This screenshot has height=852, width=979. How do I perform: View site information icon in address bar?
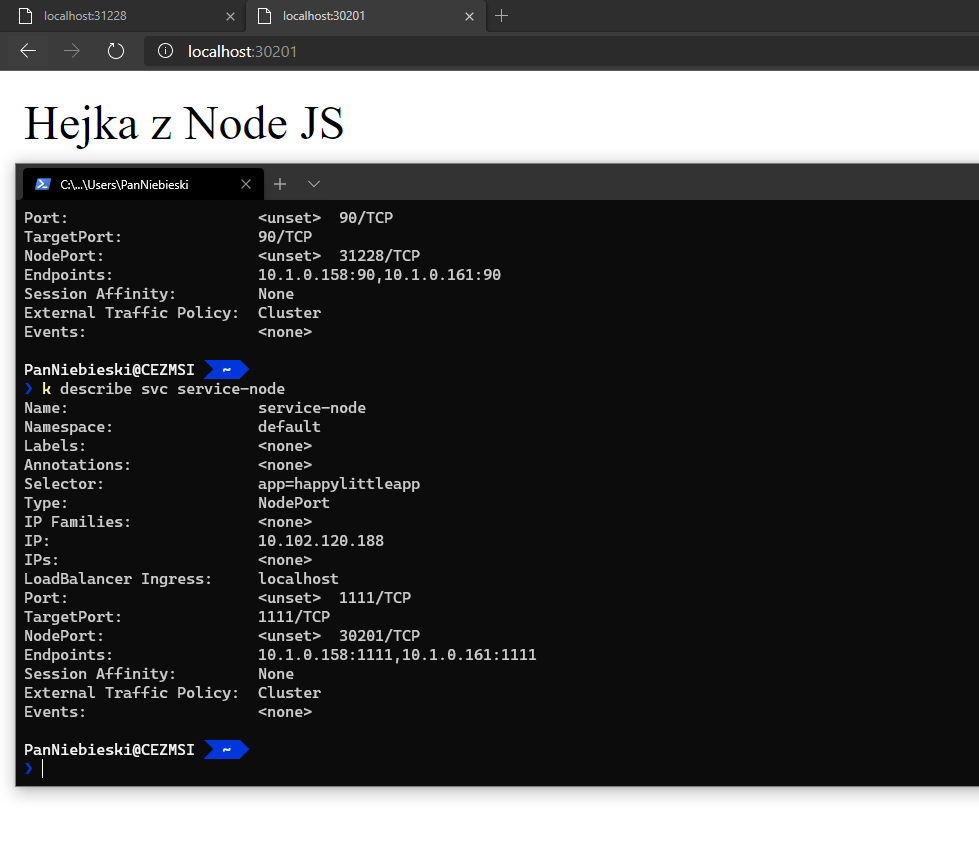[x=165, y=51]
